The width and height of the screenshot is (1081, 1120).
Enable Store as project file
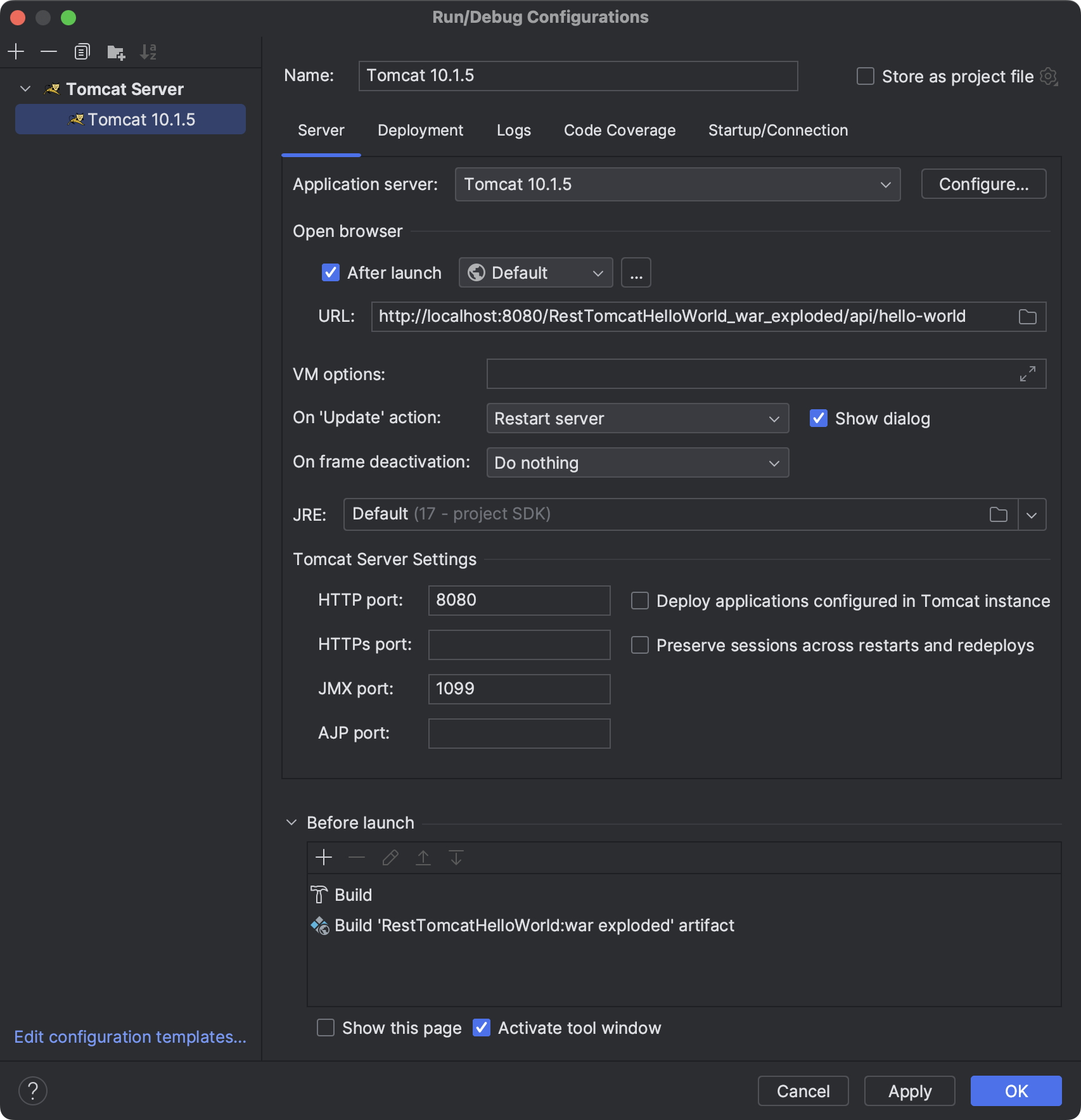point(866,77)
